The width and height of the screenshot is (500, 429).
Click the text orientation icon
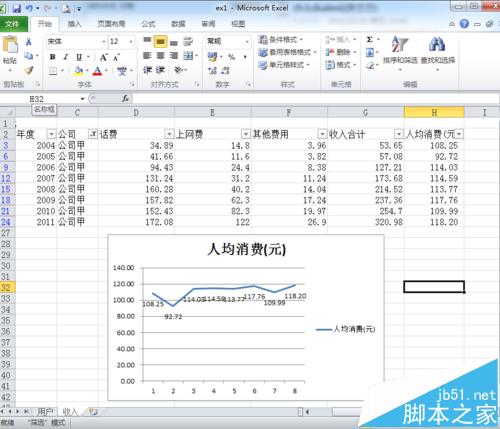point(179,70)
